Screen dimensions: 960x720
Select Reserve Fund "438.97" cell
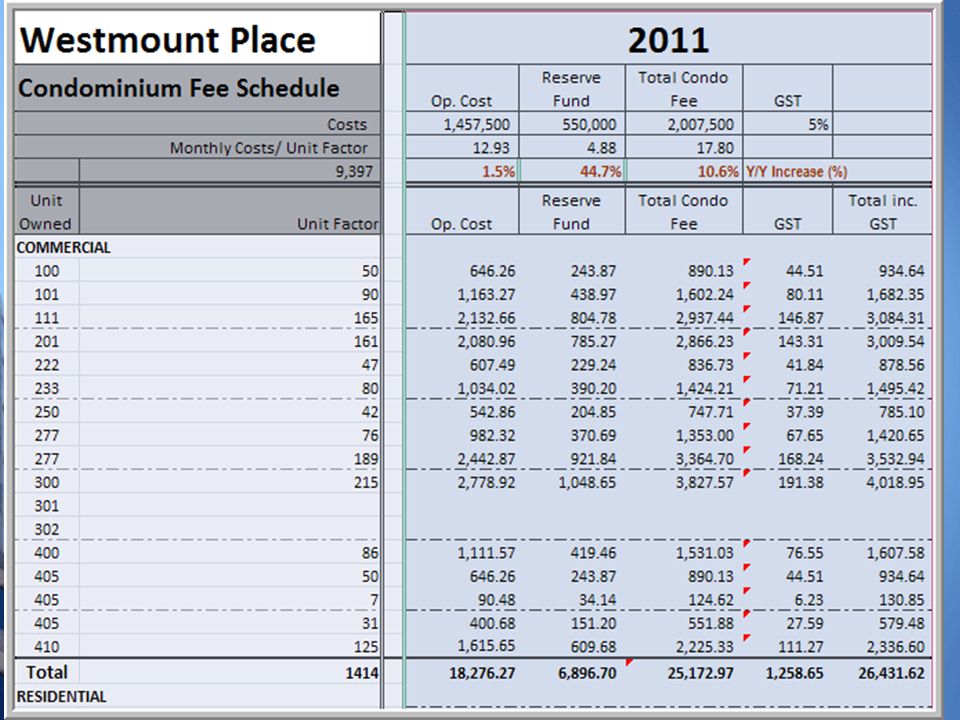click(593, 294)
